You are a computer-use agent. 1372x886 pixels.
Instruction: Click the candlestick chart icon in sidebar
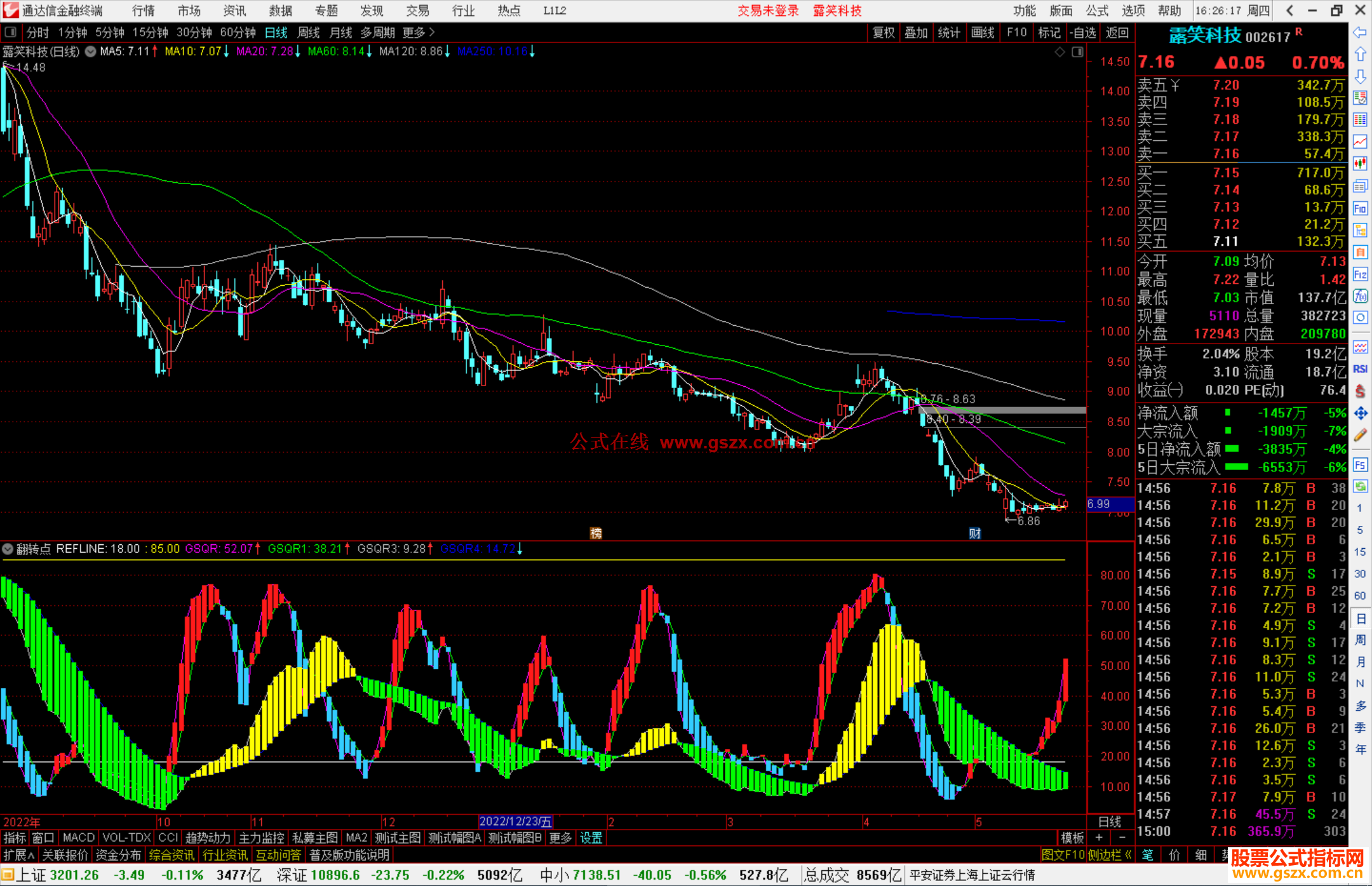tap(1360, 164)
